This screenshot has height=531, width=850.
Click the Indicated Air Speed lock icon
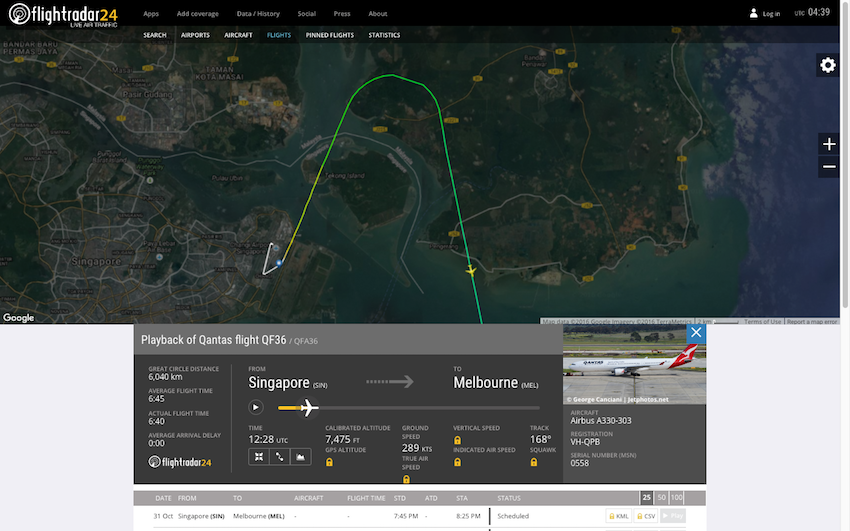458,462
